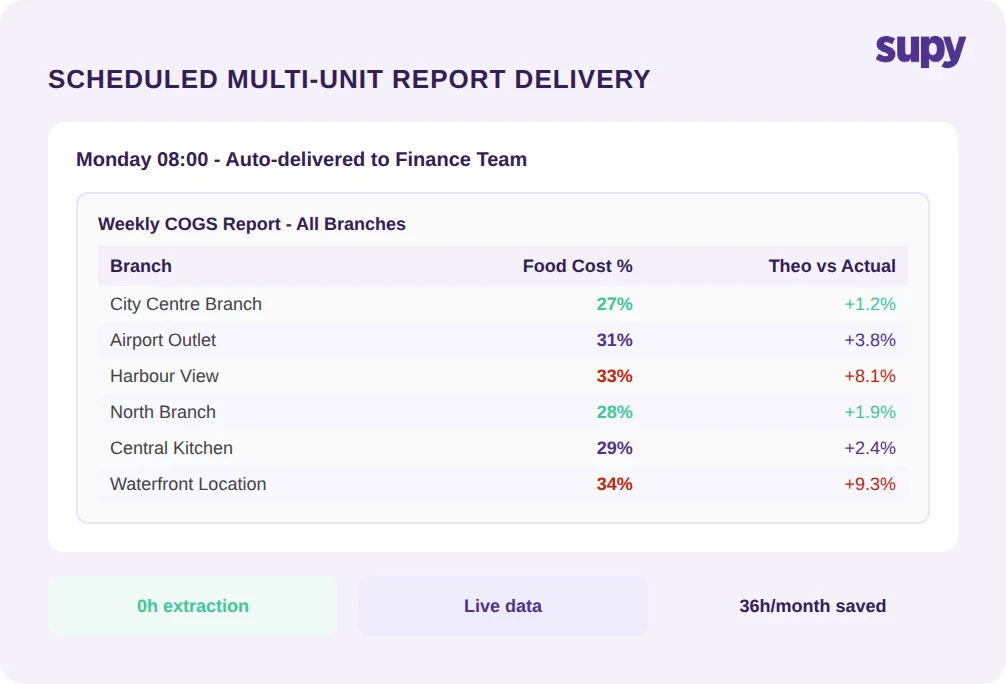The height and width of the screenshot is (684, 1006).
Task: Click 'Weekly COGS Report - All Branches' title
Action: point(252,224)
